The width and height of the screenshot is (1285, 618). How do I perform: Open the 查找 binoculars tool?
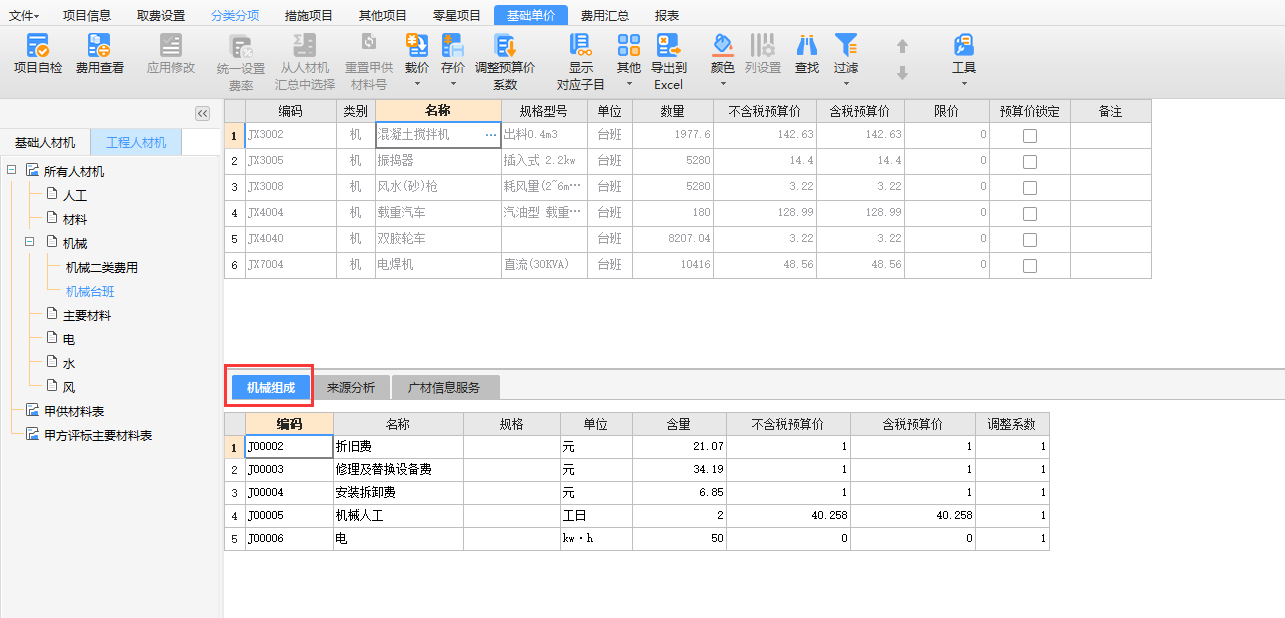pos(806,46)
